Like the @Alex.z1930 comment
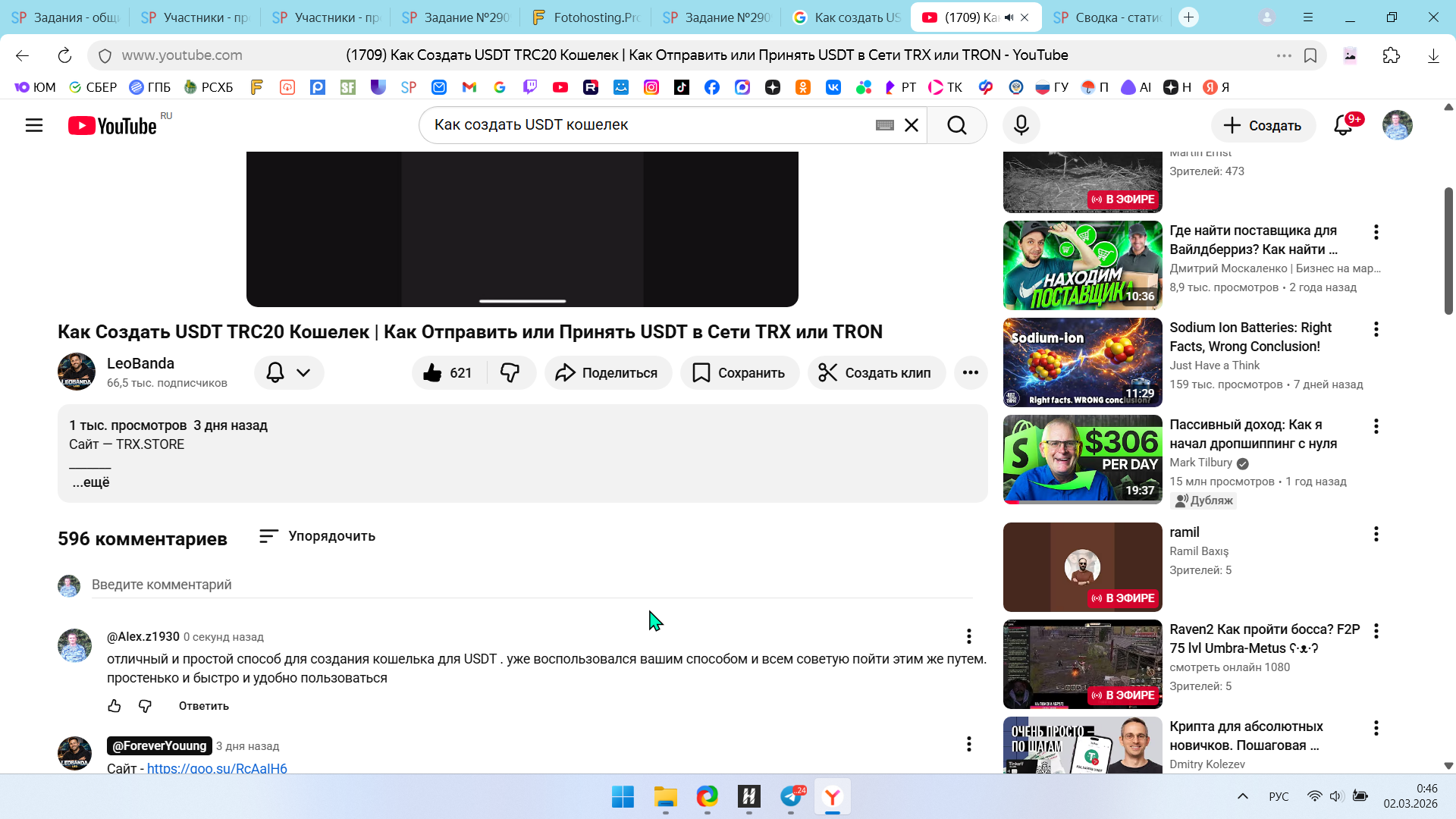This screenshot has height=819, width=1456. (x=115, y=706)
